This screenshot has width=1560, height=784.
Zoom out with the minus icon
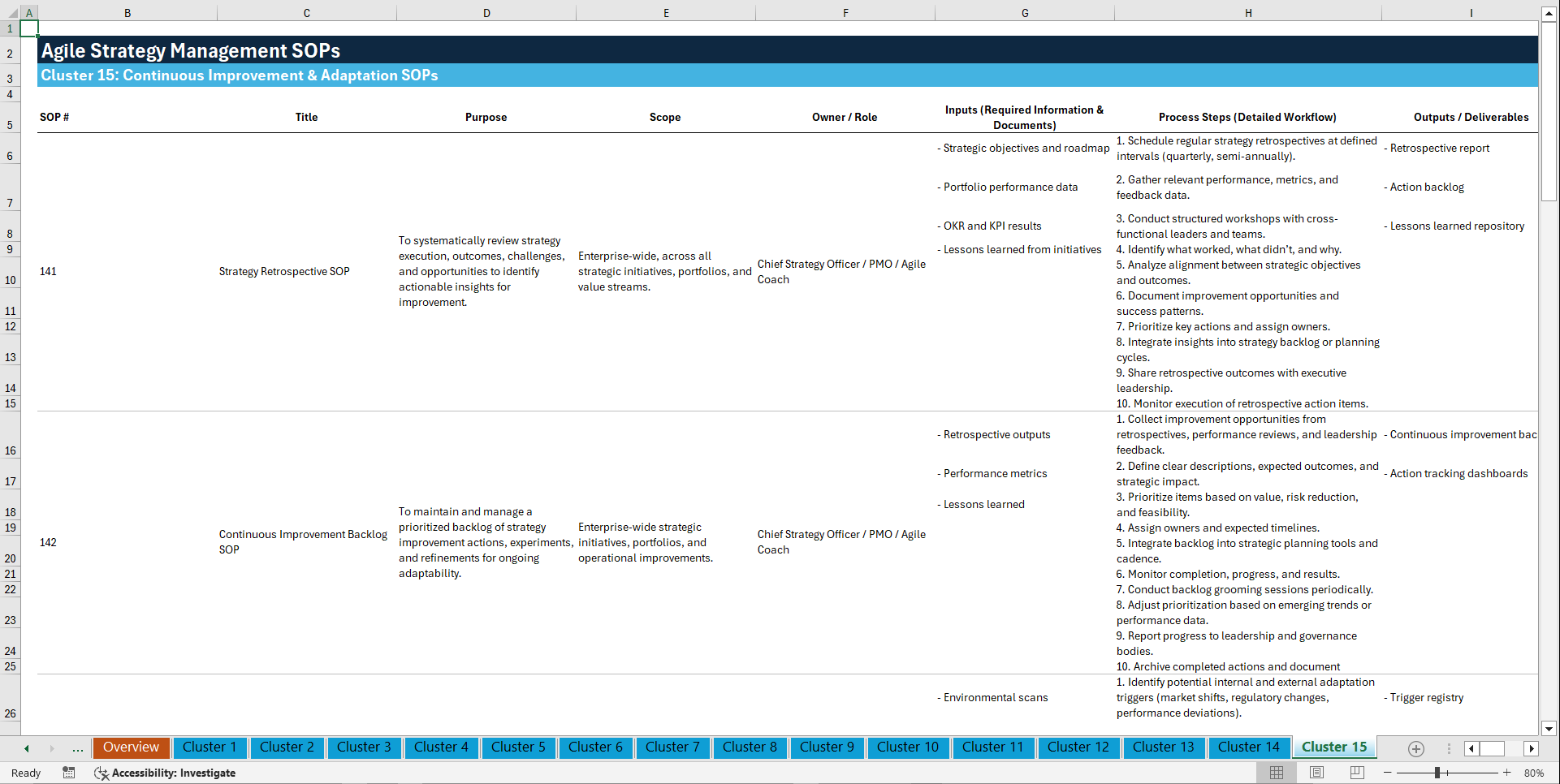pyautogui.click(x=1388, y=773)
